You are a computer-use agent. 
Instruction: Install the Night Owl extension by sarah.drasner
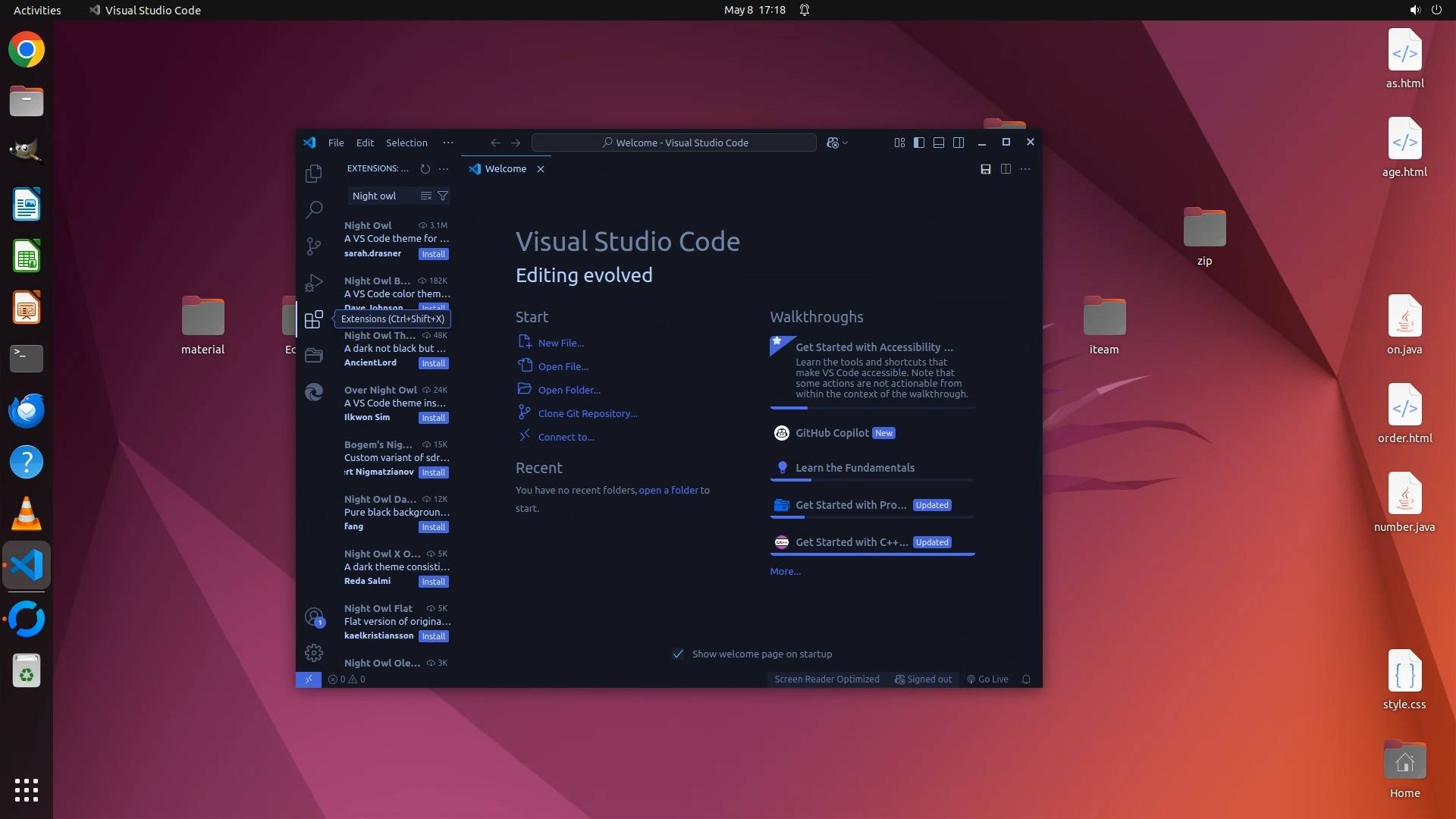click(x=434, y=254)
